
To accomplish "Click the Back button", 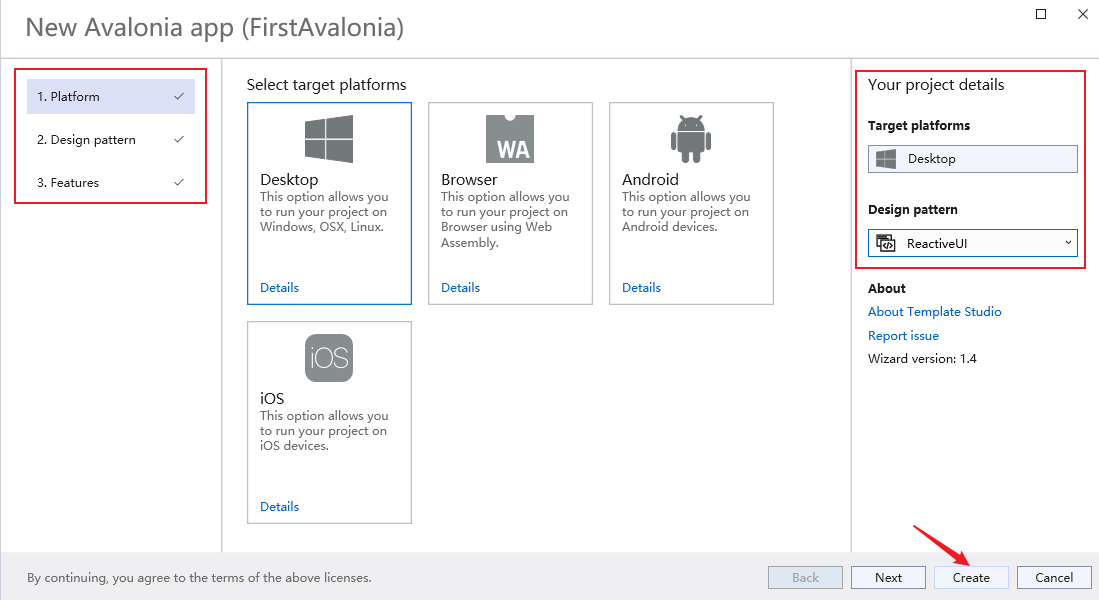I will [x=805, y=578].
